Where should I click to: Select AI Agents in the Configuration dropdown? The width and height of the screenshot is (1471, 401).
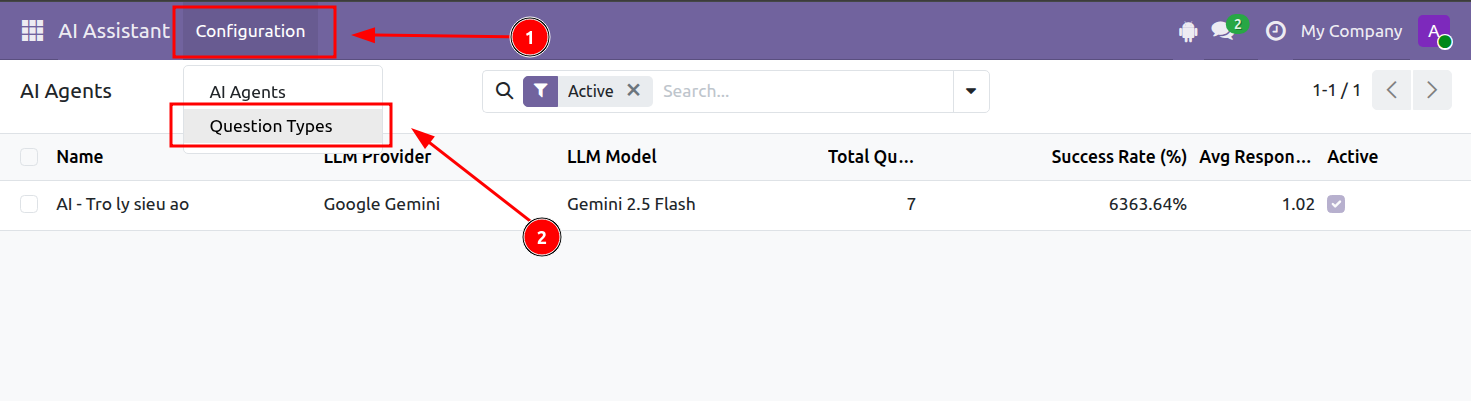point(247,92)
